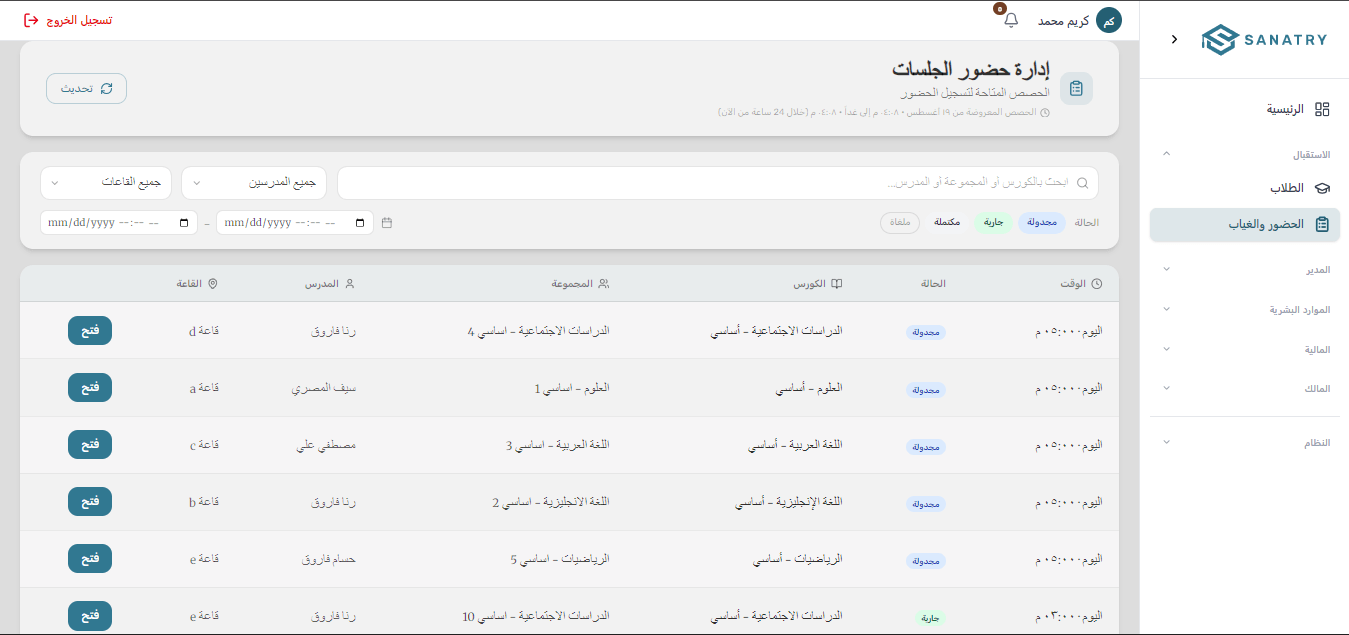Toggle the ملغاة status filter

[900, 222]
